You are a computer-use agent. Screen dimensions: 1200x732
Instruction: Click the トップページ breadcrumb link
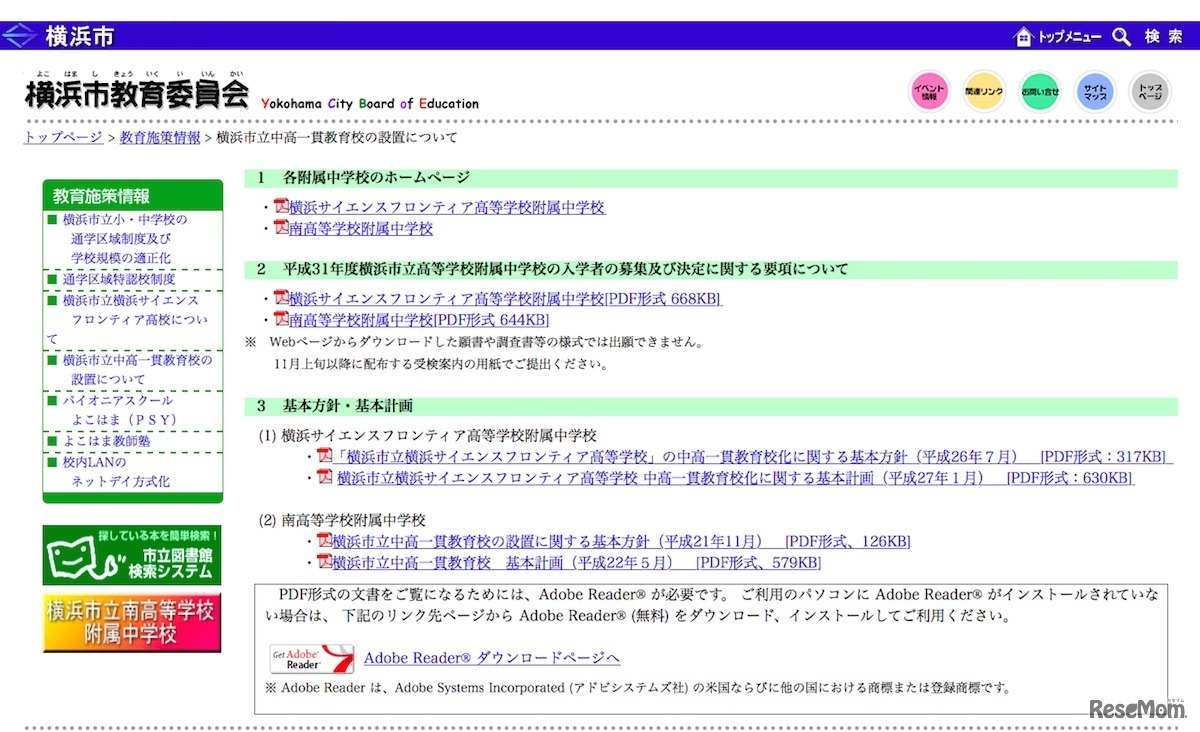[62, 137]
